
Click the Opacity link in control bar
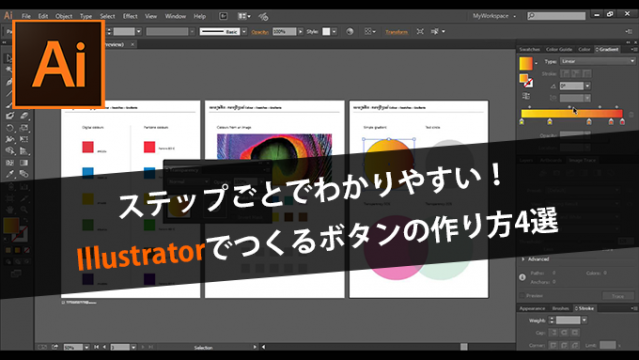click(x=260, y=32)
